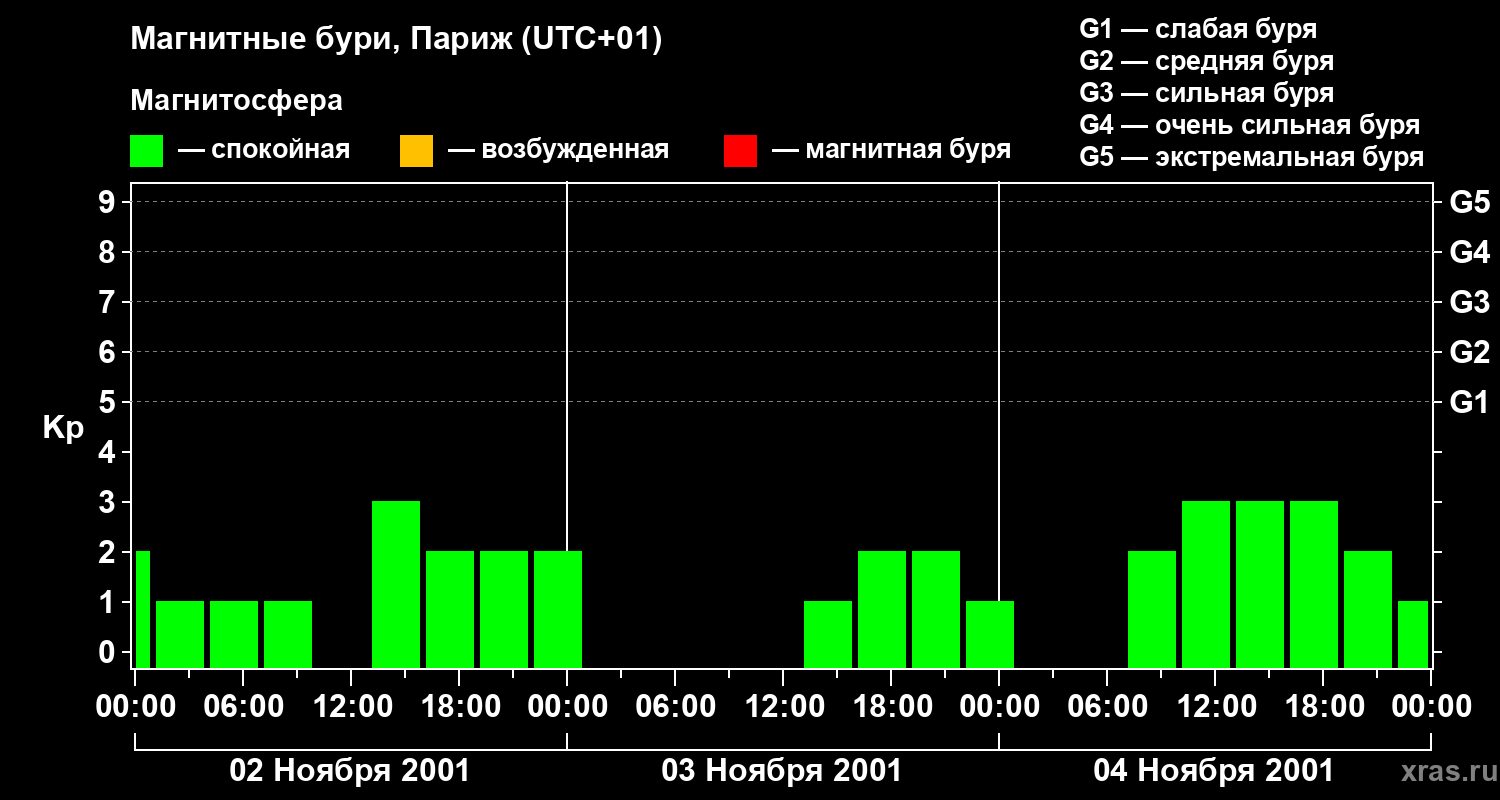
Task: Click the green 'спокойная' color swatch
Action: tap(147, 151)
